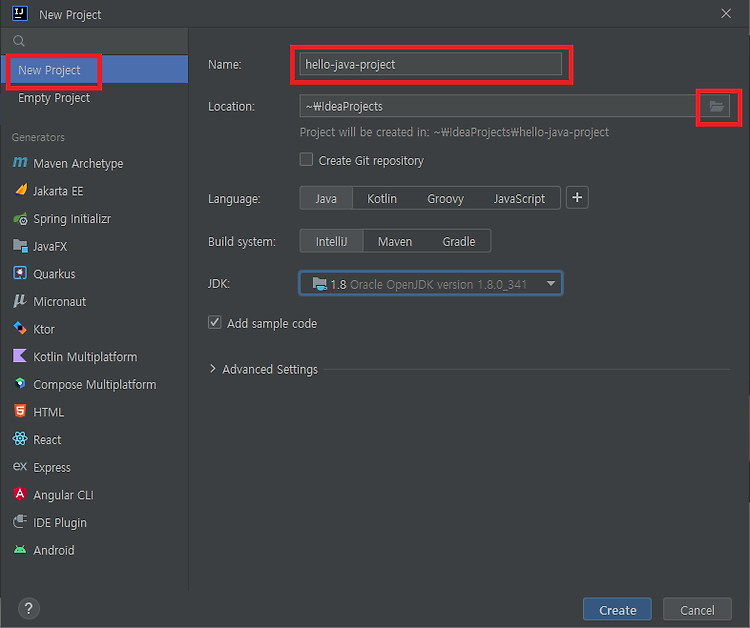Choose IntelliJ build system
The image size is (750, 628).
click(x=331, y=242)
